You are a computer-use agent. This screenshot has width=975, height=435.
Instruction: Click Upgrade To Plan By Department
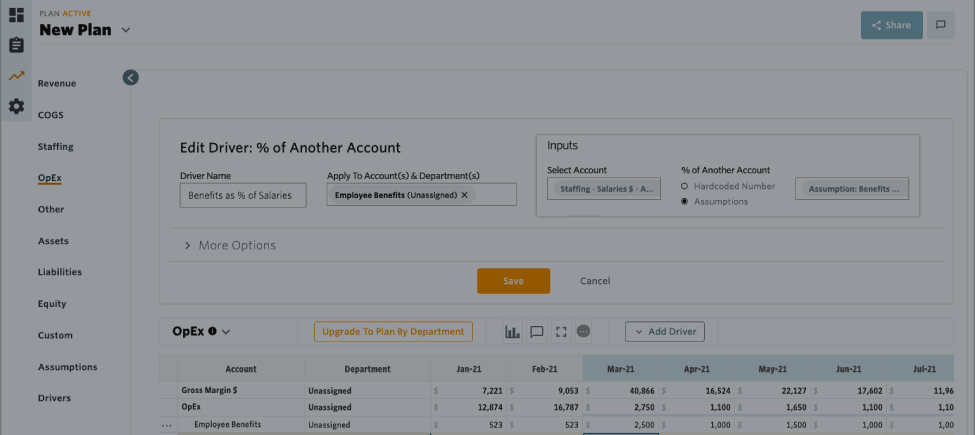[393, 331]
